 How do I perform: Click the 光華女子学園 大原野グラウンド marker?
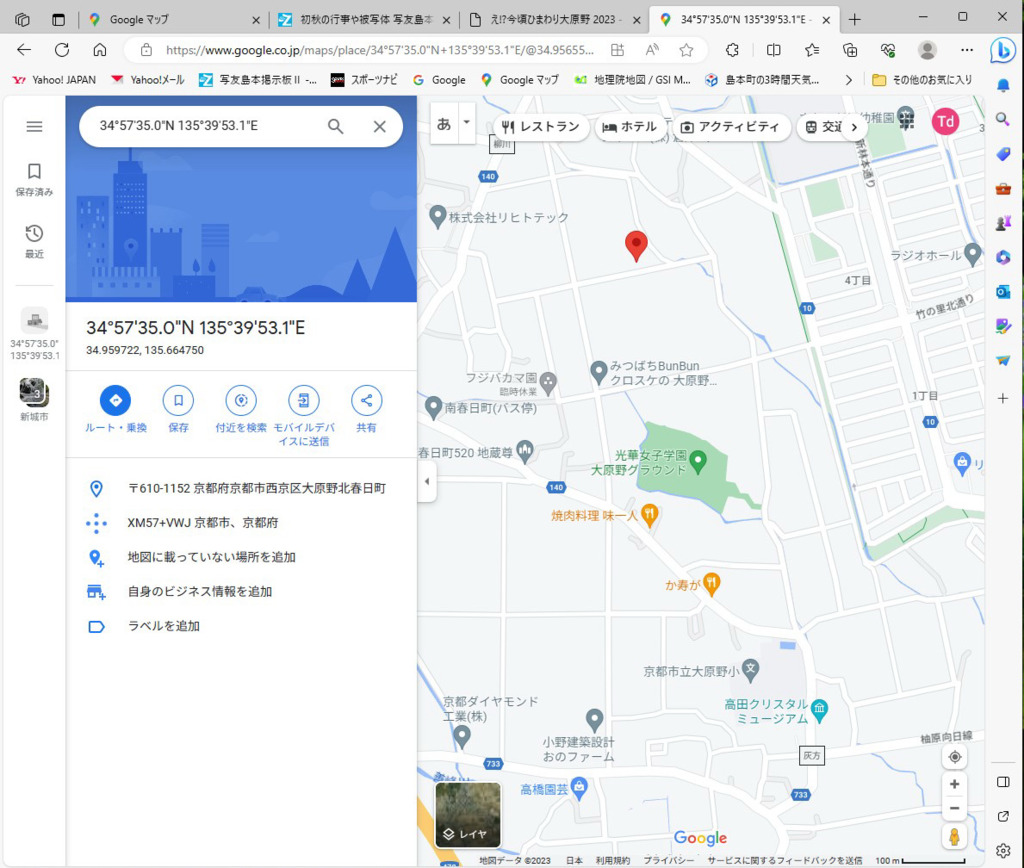tap(698, 461)
